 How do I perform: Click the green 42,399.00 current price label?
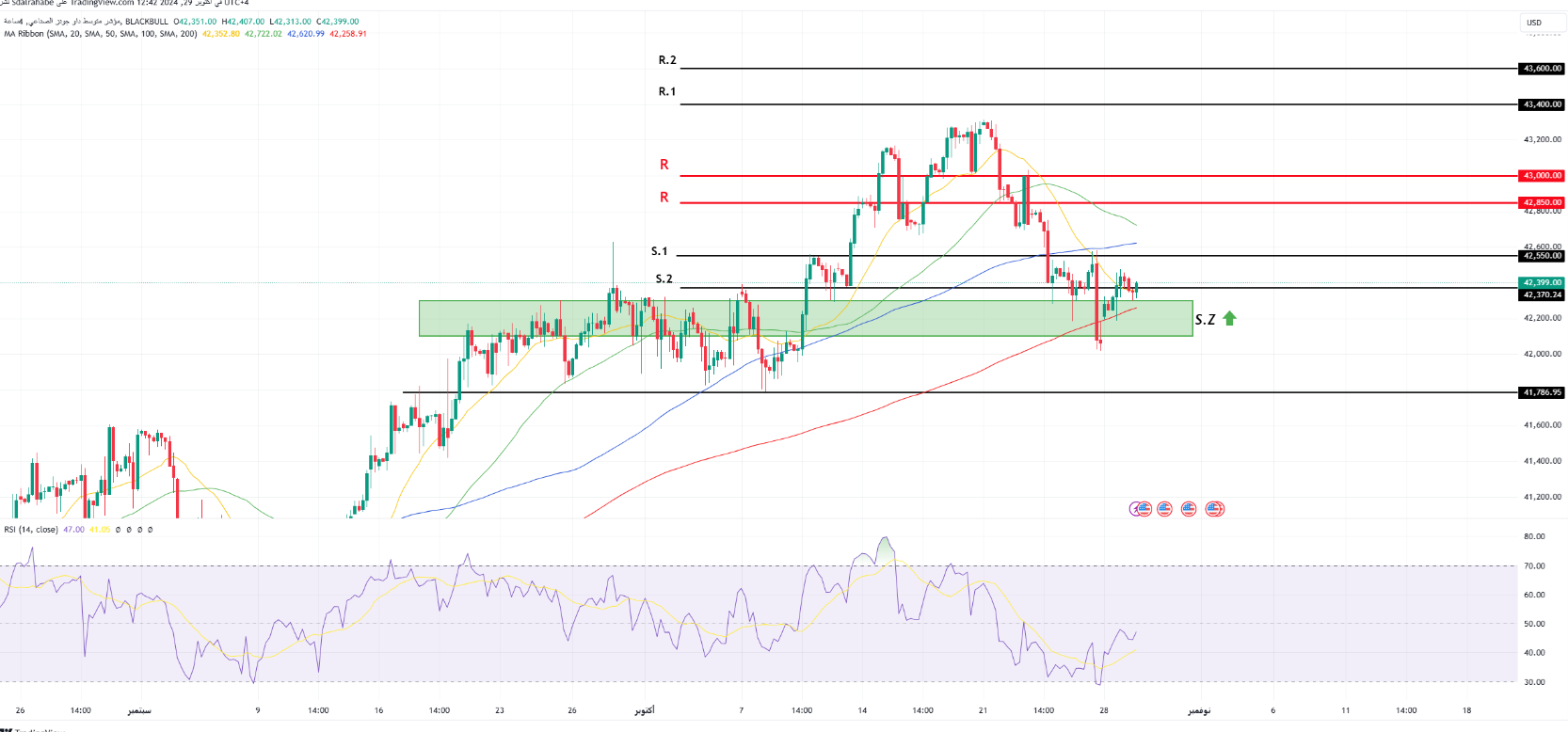click(1543, 282)
